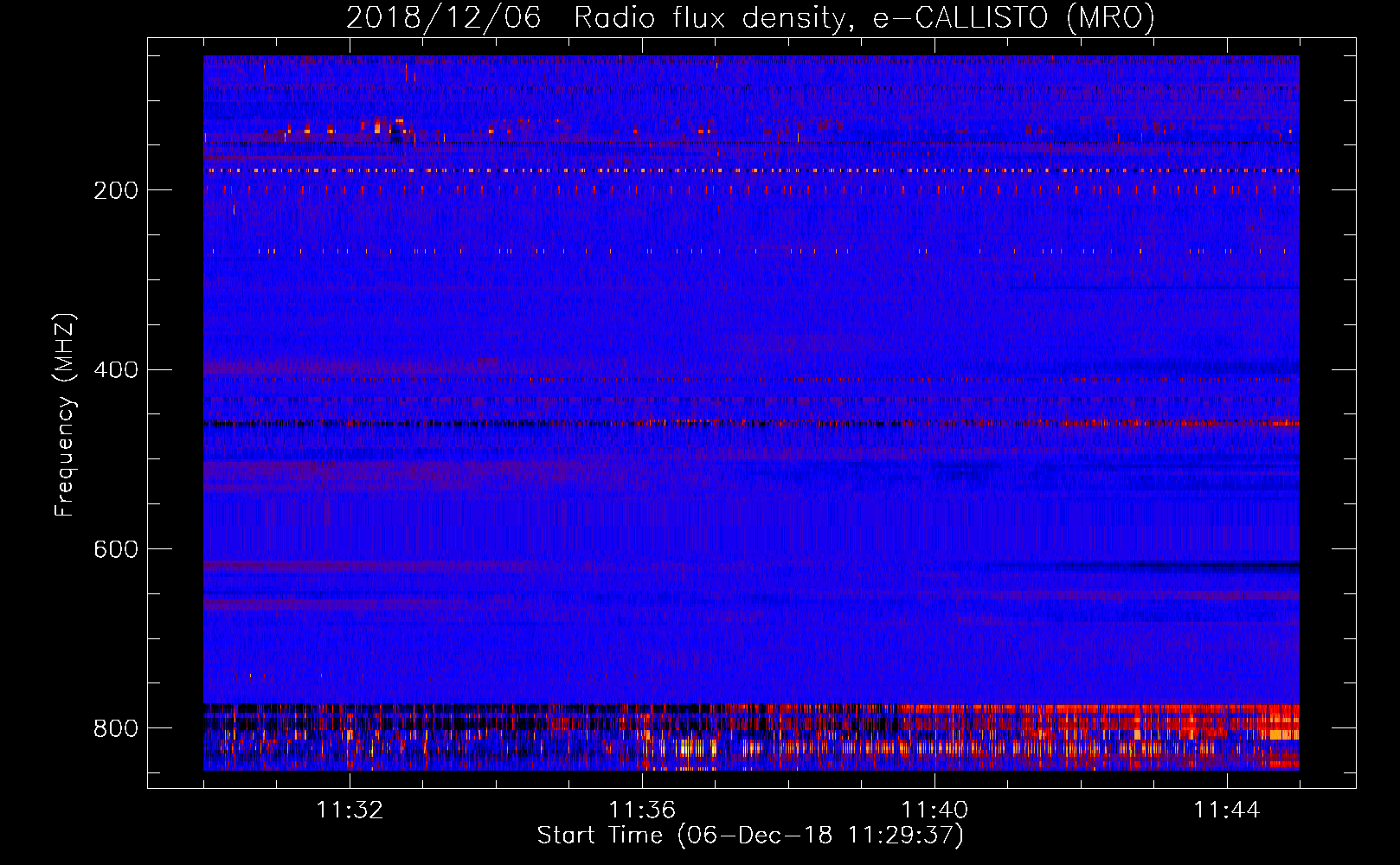Click the 'Frequency (MHZ)' axis label
This screenshot has height=865, width=1400.
coord(65,415)
